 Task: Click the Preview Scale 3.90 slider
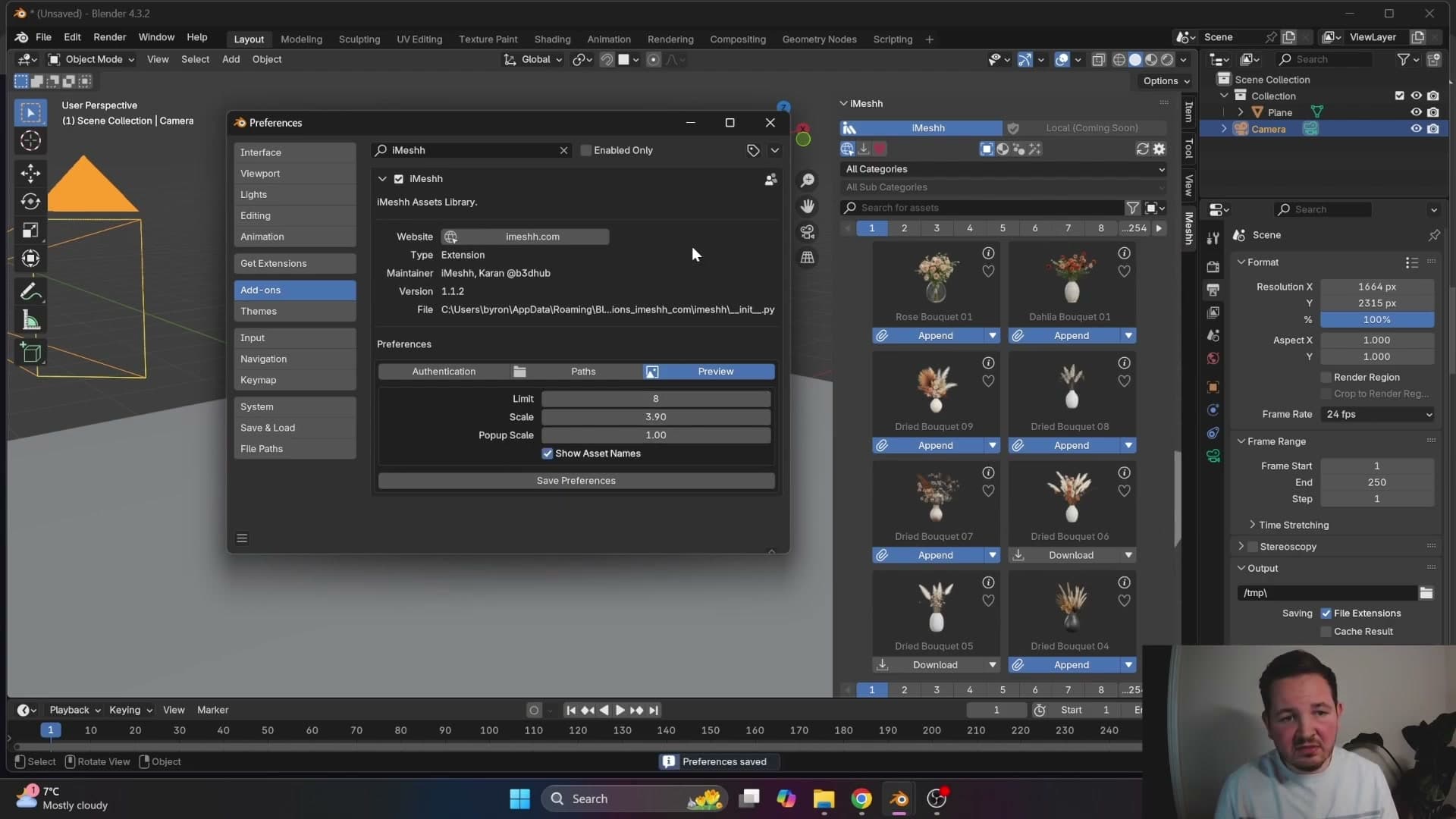tap(656, 417)
